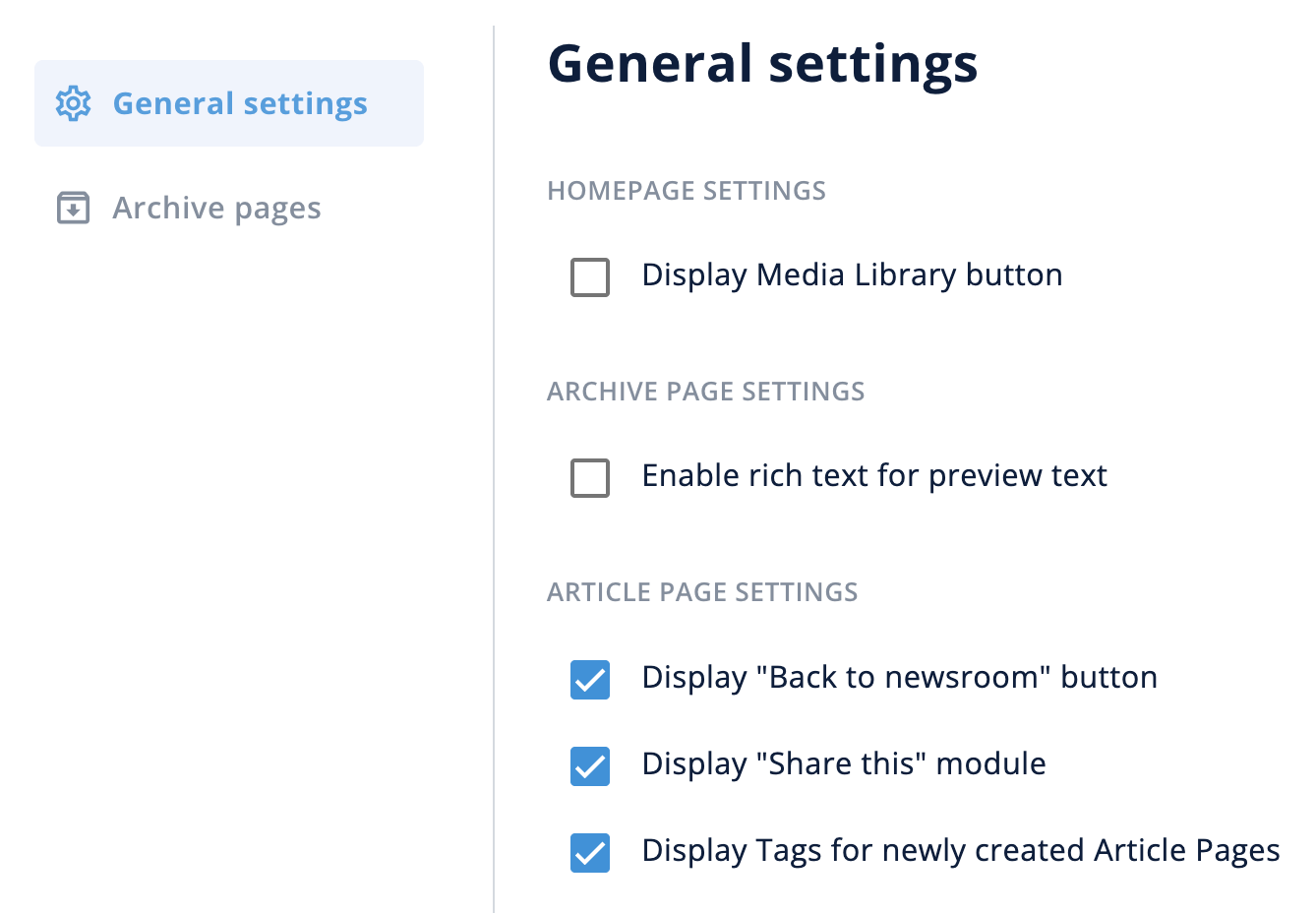The image size is (1316, 913).
Task: Select General settings in the sidebar
Action: click(x=240, y=102)
